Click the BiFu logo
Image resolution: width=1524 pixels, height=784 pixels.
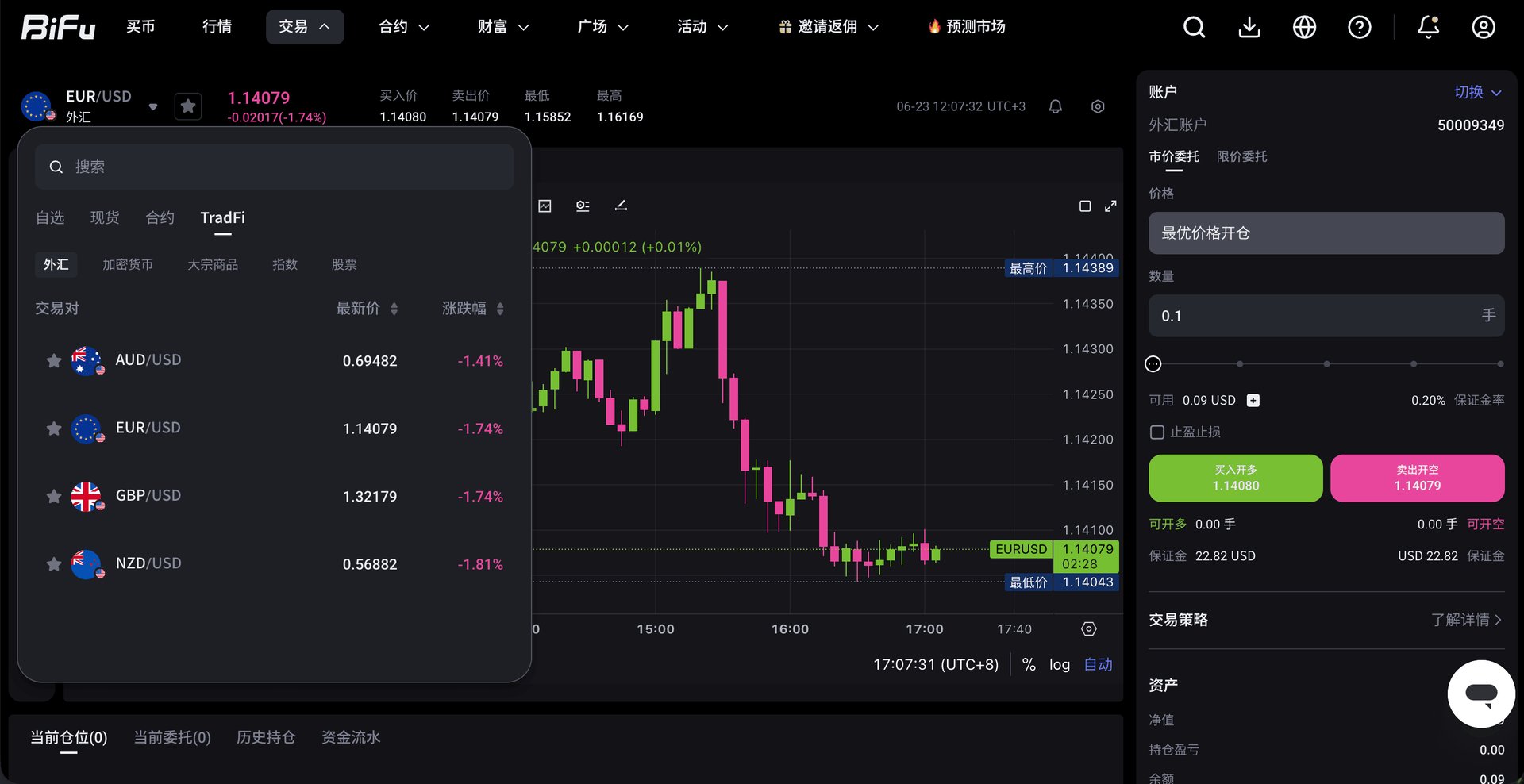pyautogui.click(x=58, y=27)
